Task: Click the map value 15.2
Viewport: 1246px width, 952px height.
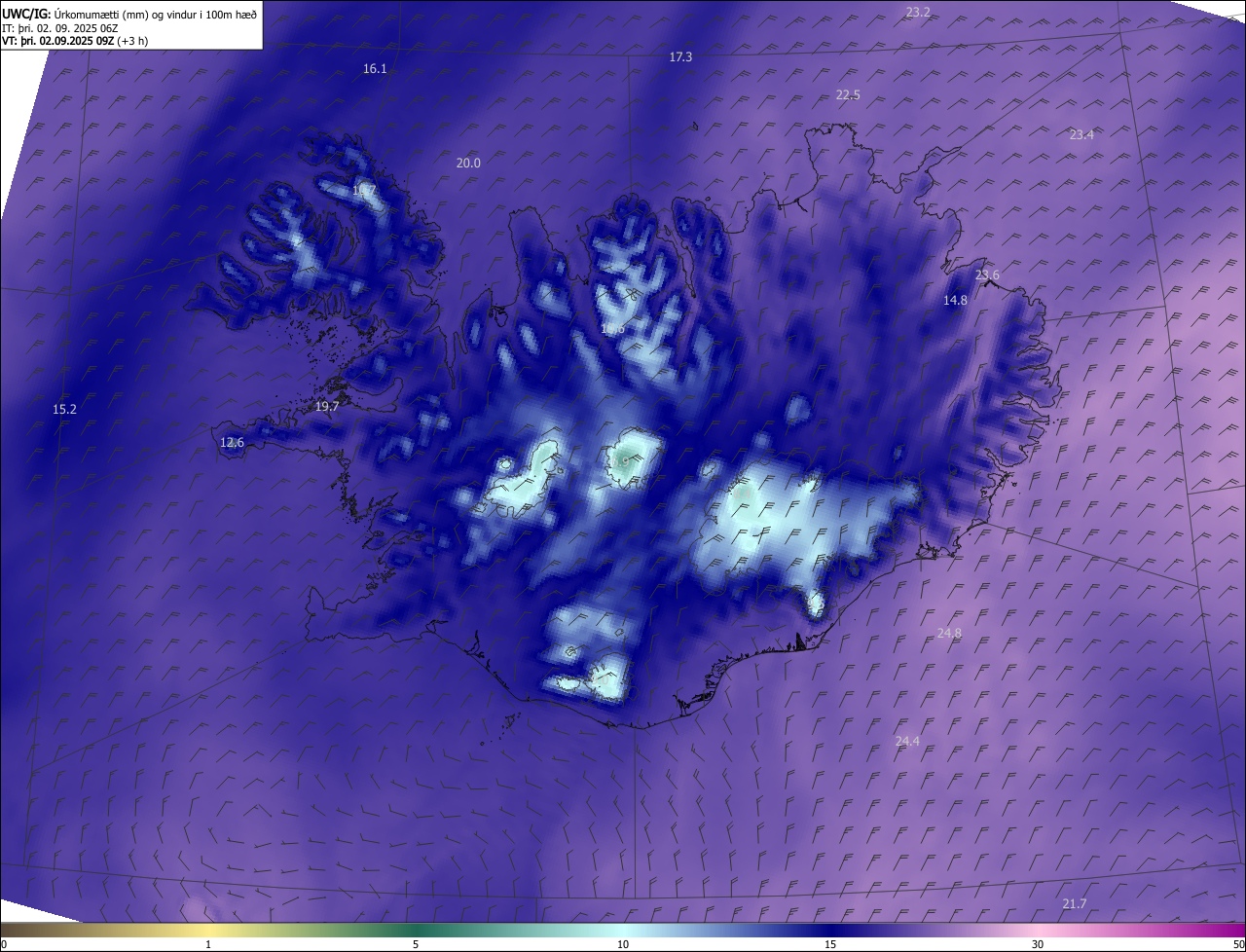Action: click(x=64, y=410)
